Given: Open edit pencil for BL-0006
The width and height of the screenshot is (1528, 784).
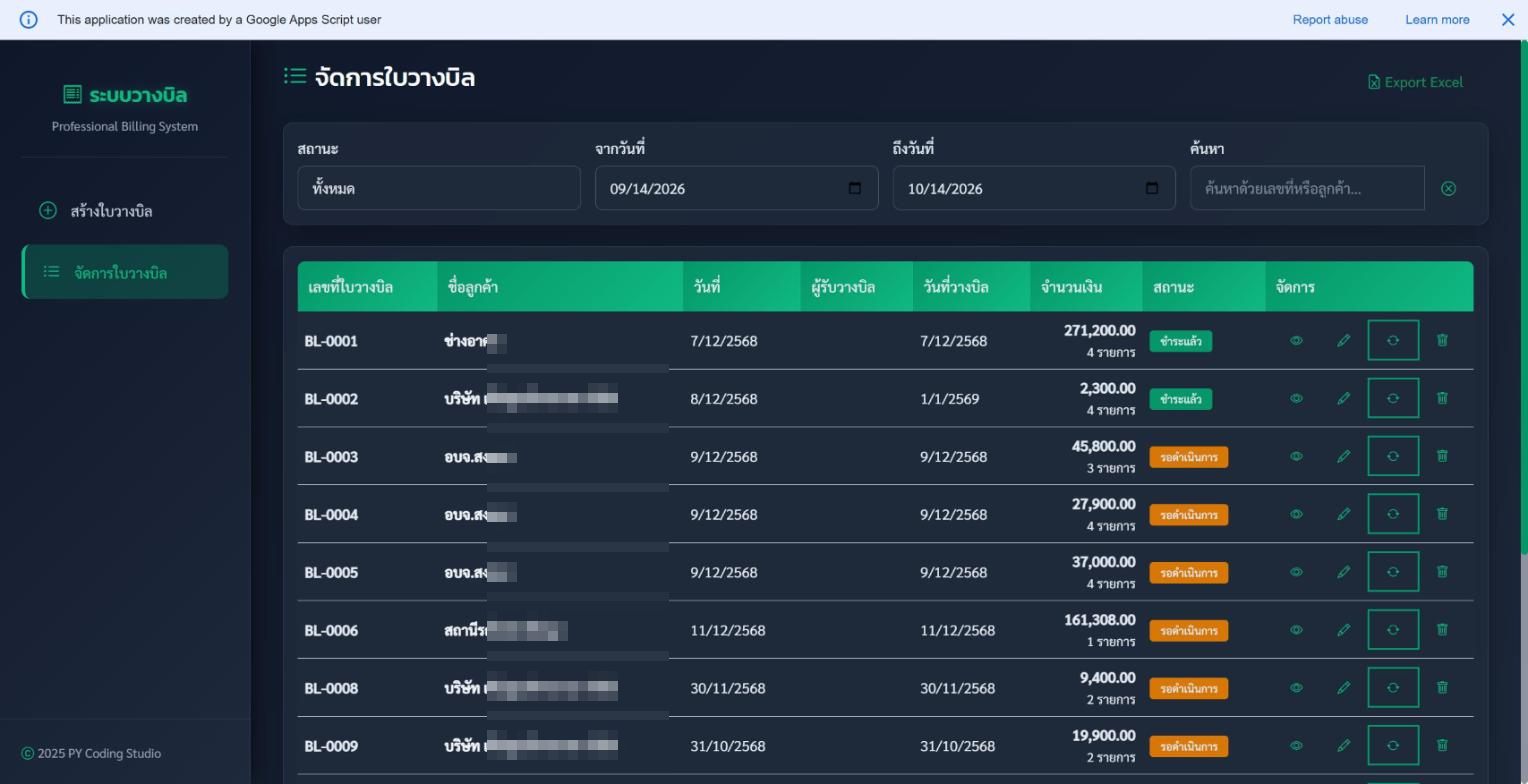Looking at the screenshot, I should pos(1343,630).
